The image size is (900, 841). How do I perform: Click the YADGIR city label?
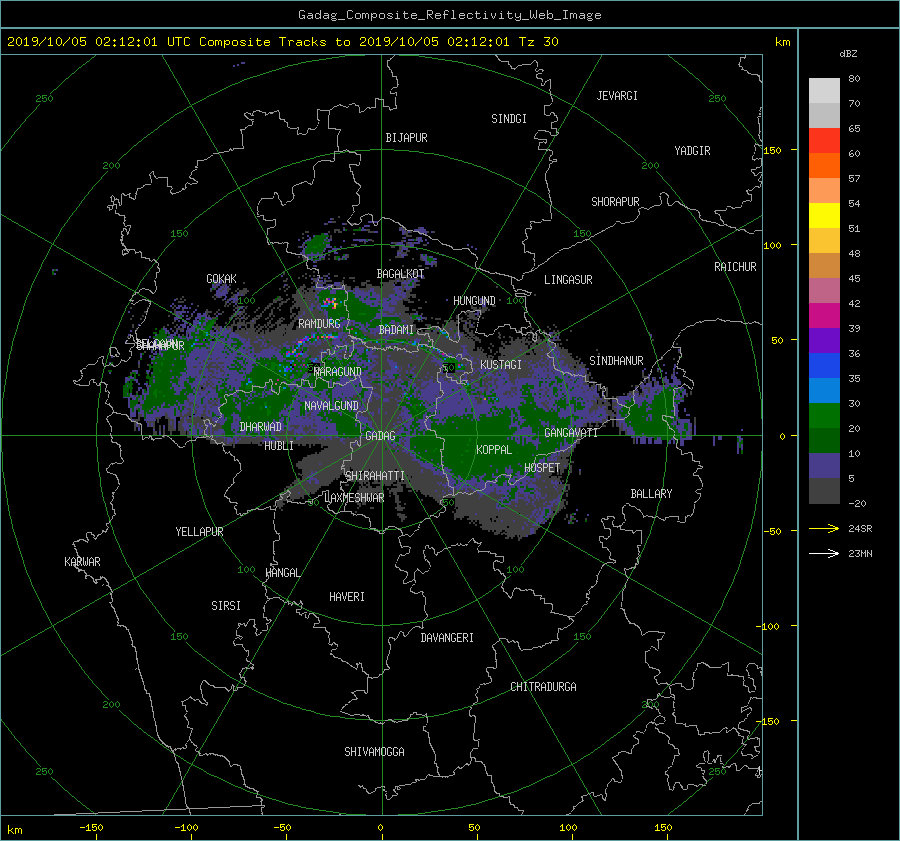(692, 151)
